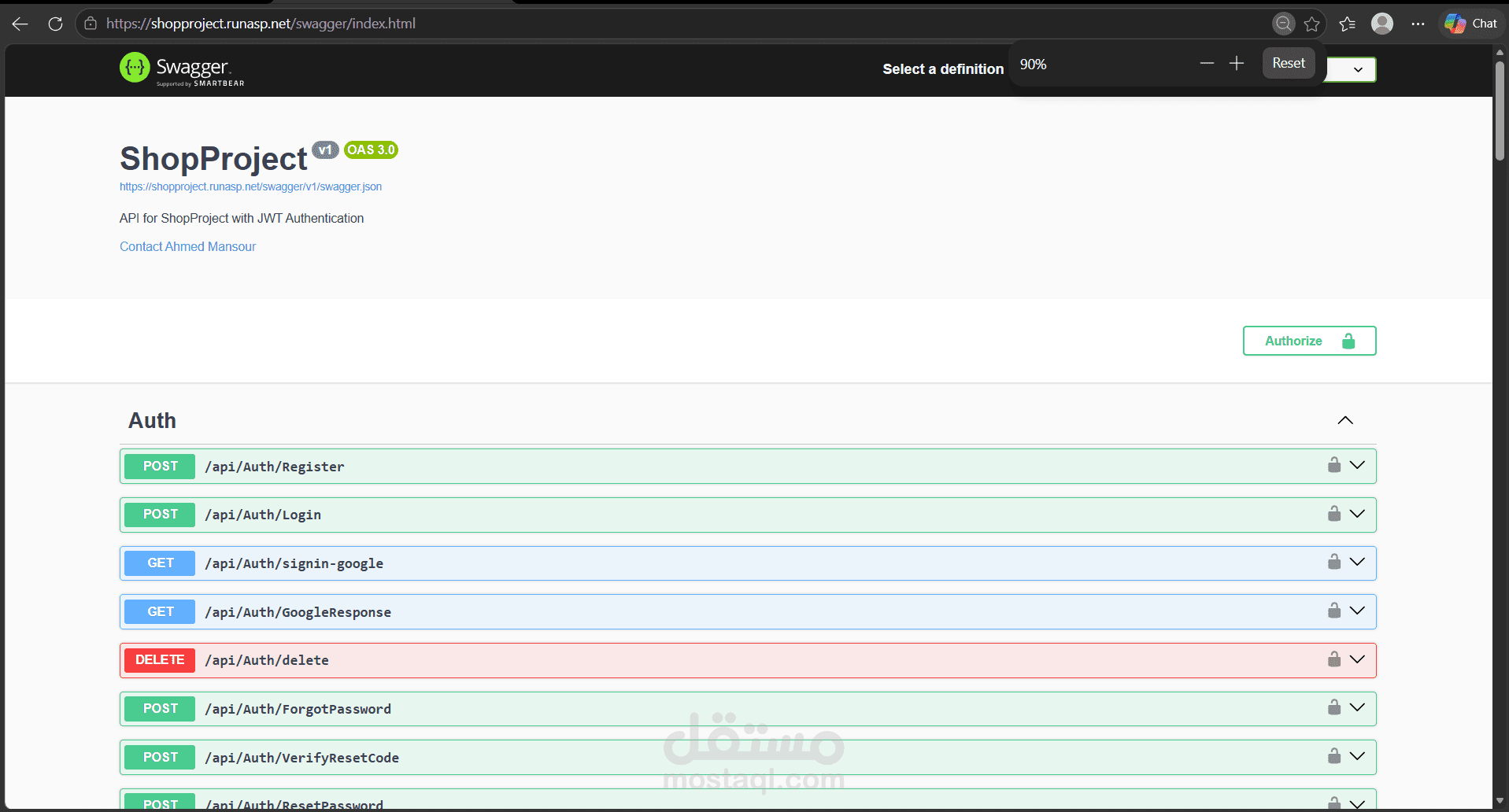Click lock icon for /api/Auth/ForgotPassword
Screen dimensions: 1509x812
(1334, 707)
